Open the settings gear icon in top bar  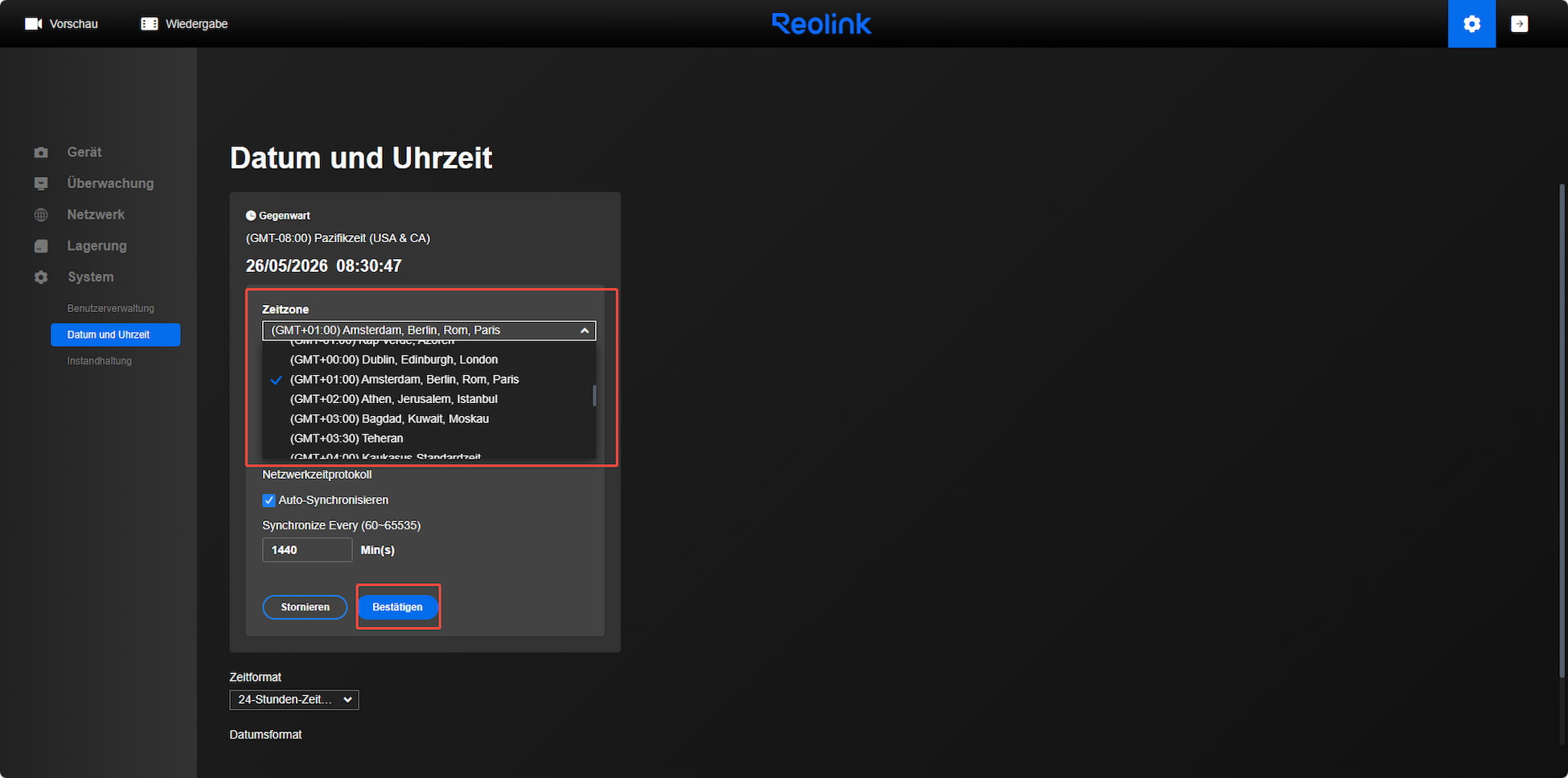(x=1472, y=24)
